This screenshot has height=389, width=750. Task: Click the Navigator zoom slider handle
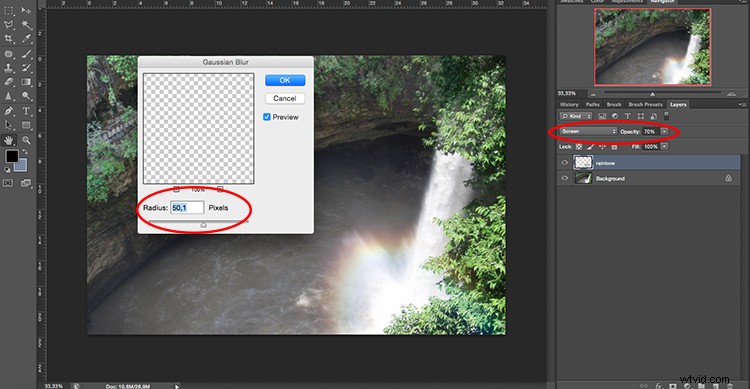(x=652, y=94)
